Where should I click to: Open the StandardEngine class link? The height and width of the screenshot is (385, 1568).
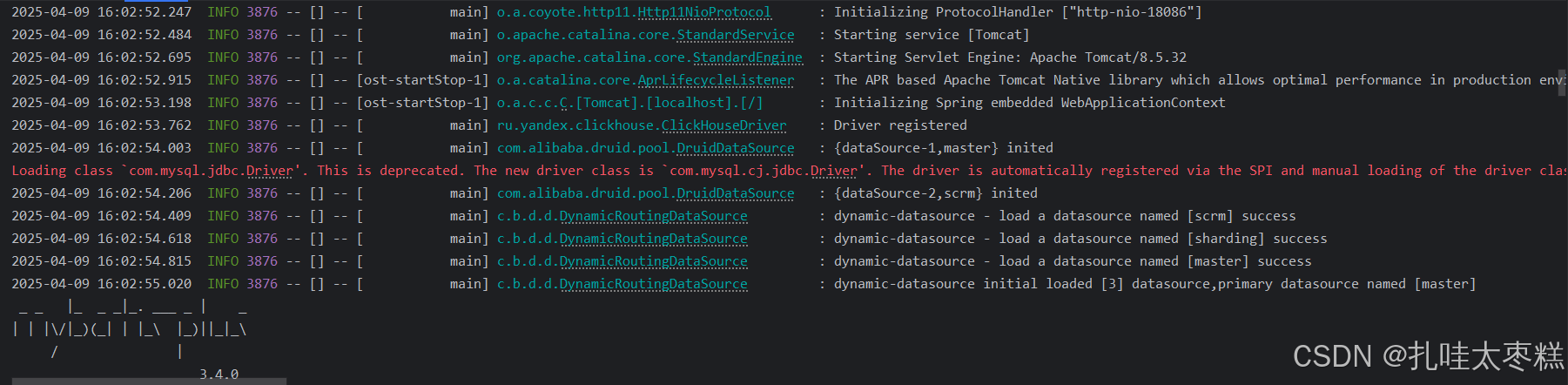coord(748,57)
